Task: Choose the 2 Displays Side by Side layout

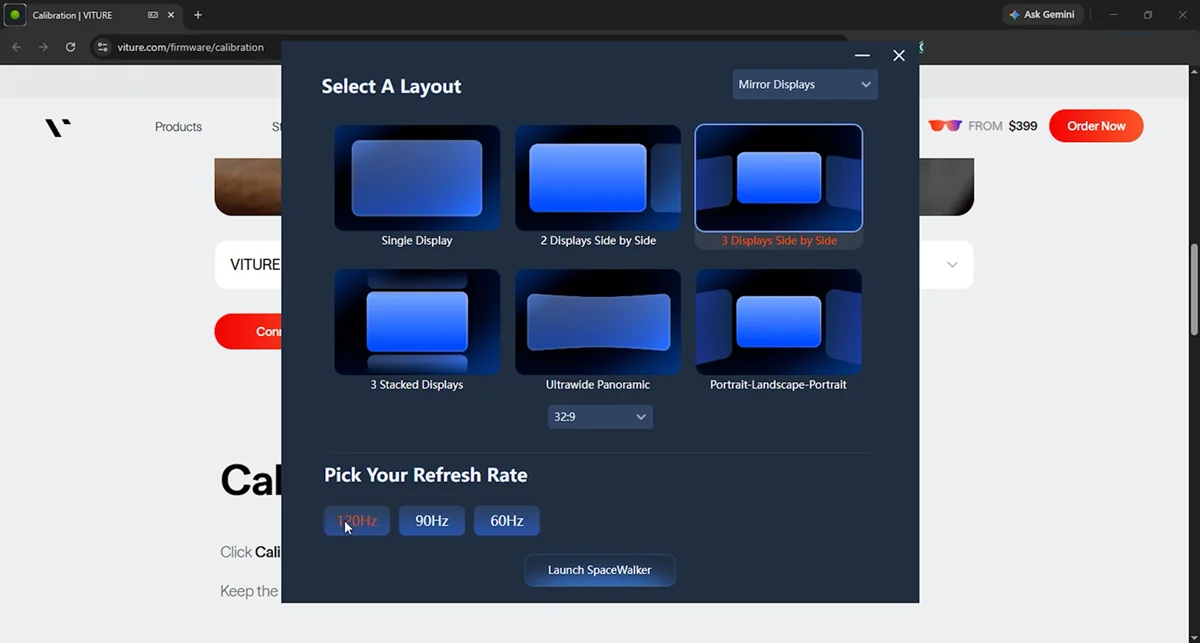Action: click(598, 178)
